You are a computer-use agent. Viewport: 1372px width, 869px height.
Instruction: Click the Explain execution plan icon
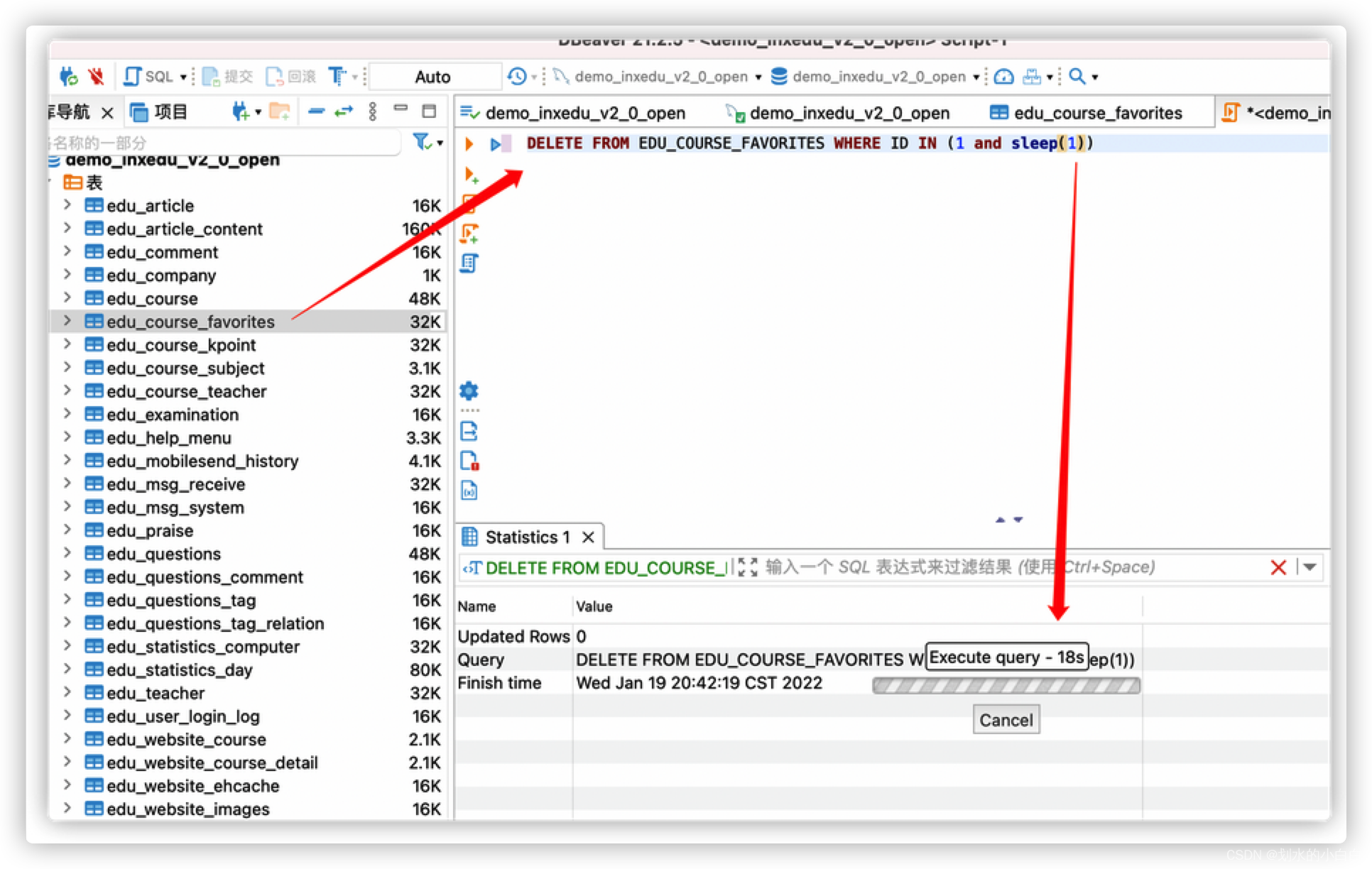click(x=469, y=263)
